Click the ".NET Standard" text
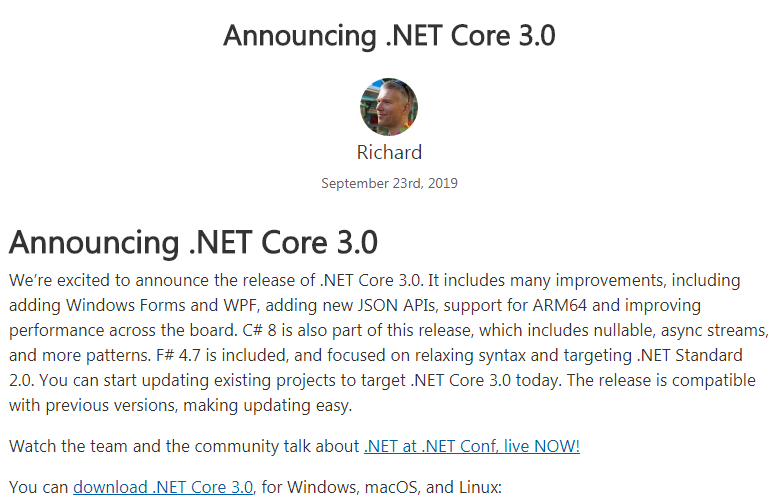781x501 pixels. (x=696, y=356)
